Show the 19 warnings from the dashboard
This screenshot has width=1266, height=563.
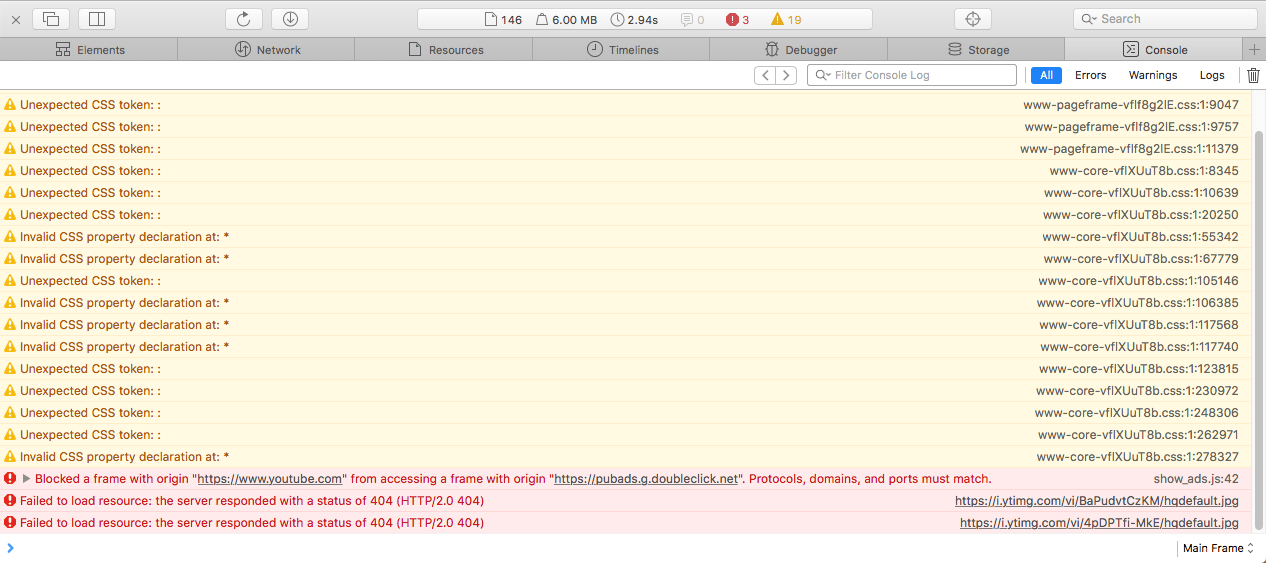click(x=786, y=19)
